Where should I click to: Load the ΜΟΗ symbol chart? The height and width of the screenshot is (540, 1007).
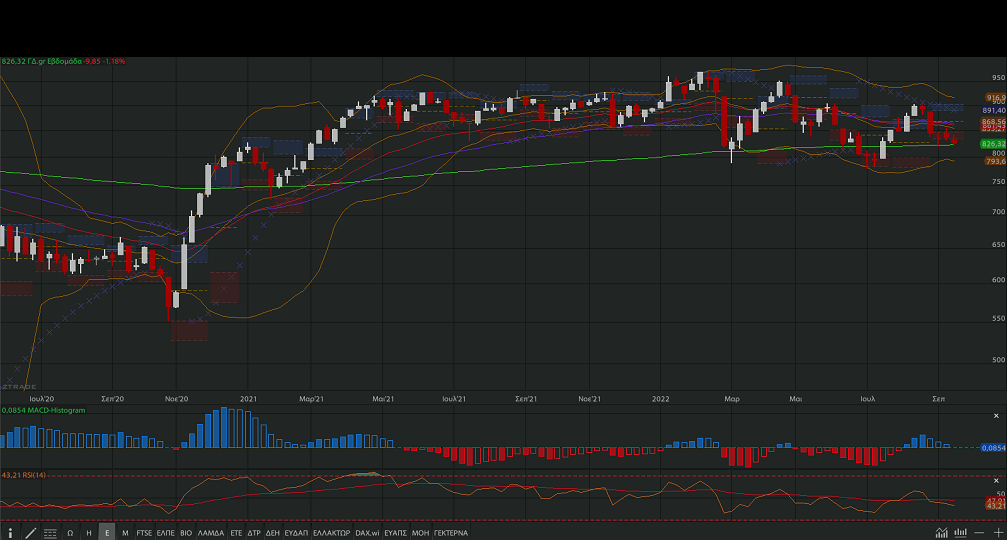(421, 533)
